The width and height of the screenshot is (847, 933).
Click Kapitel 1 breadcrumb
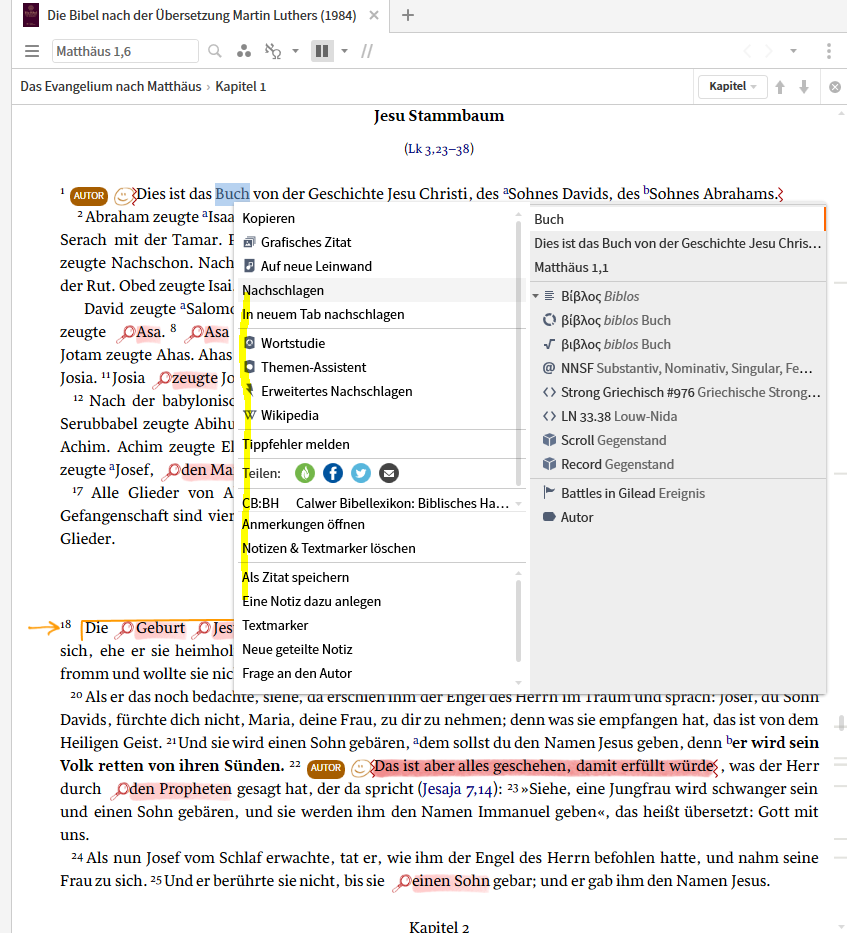(240, 87)
